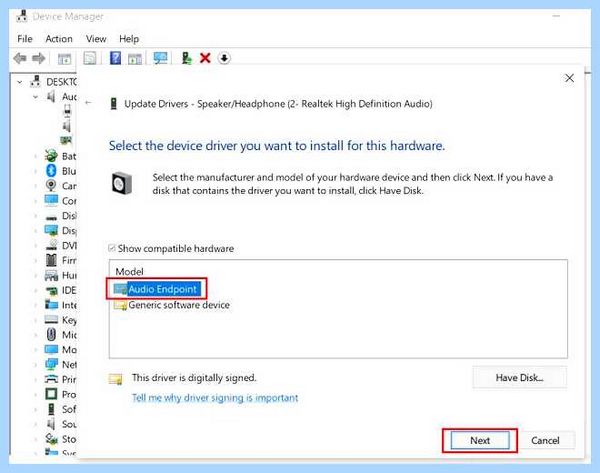The image size is (600, 473).
Task: Select the Display adapters icon in tree
Action: pos(51,230)
